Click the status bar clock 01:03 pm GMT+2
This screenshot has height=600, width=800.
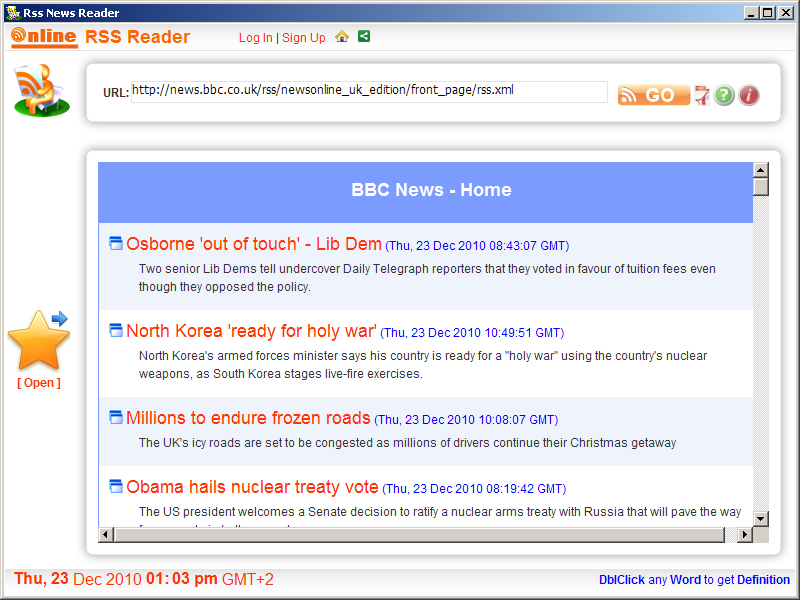click(x=210, y=579)
